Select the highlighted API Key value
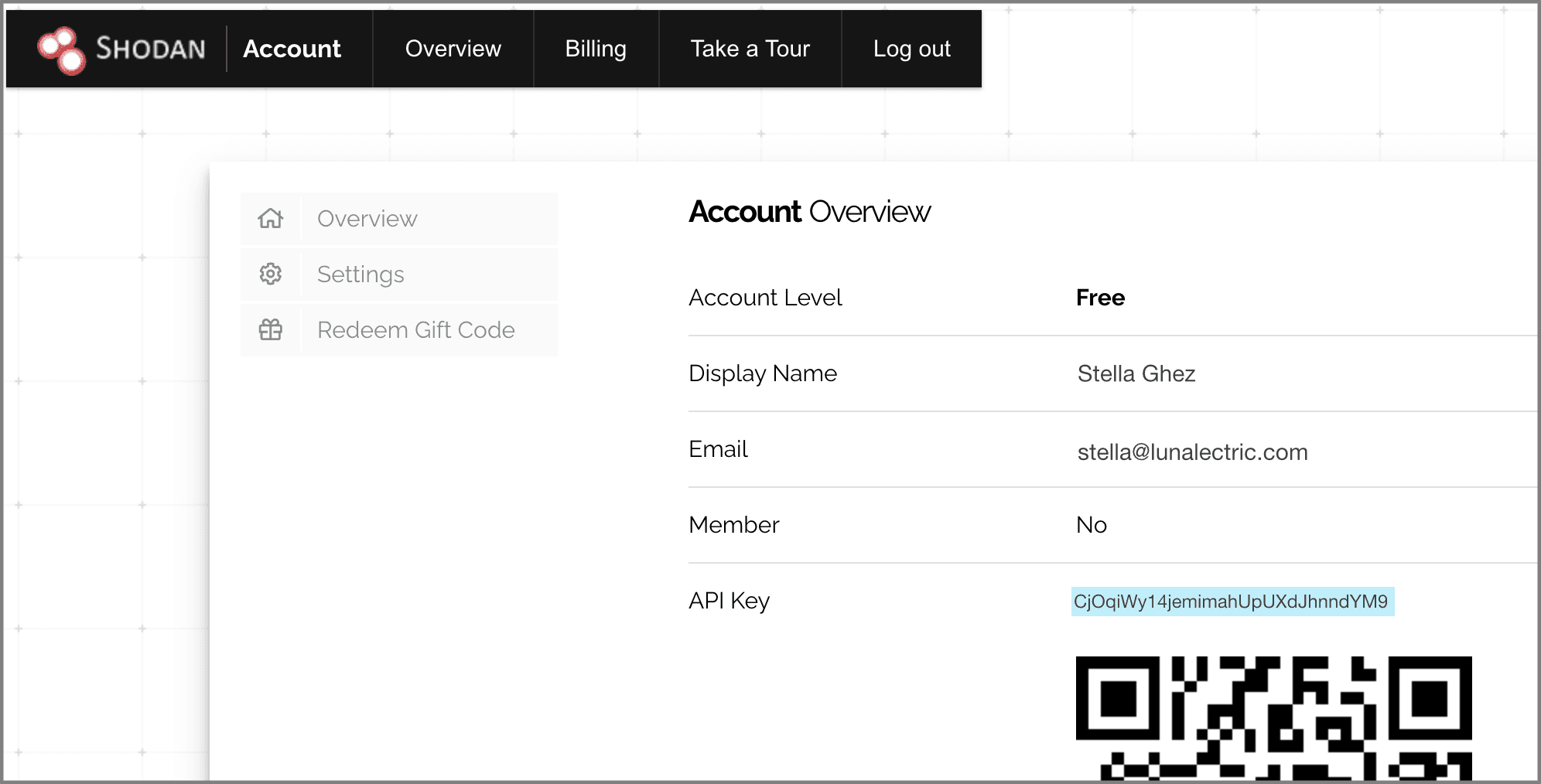The image size is (1541, 784). point(1232,602)
